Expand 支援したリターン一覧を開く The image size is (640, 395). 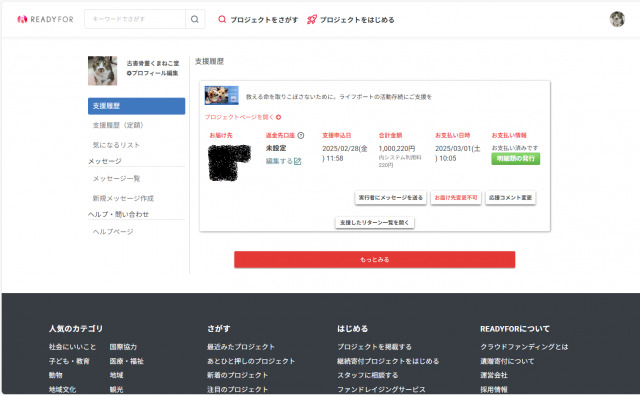(375, 222)
